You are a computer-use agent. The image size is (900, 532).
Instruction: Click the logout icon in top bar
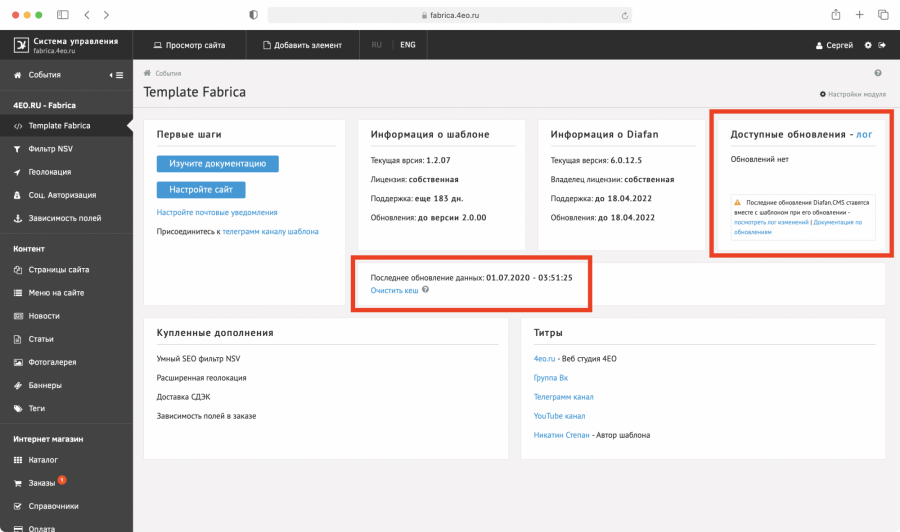[882, 45]
